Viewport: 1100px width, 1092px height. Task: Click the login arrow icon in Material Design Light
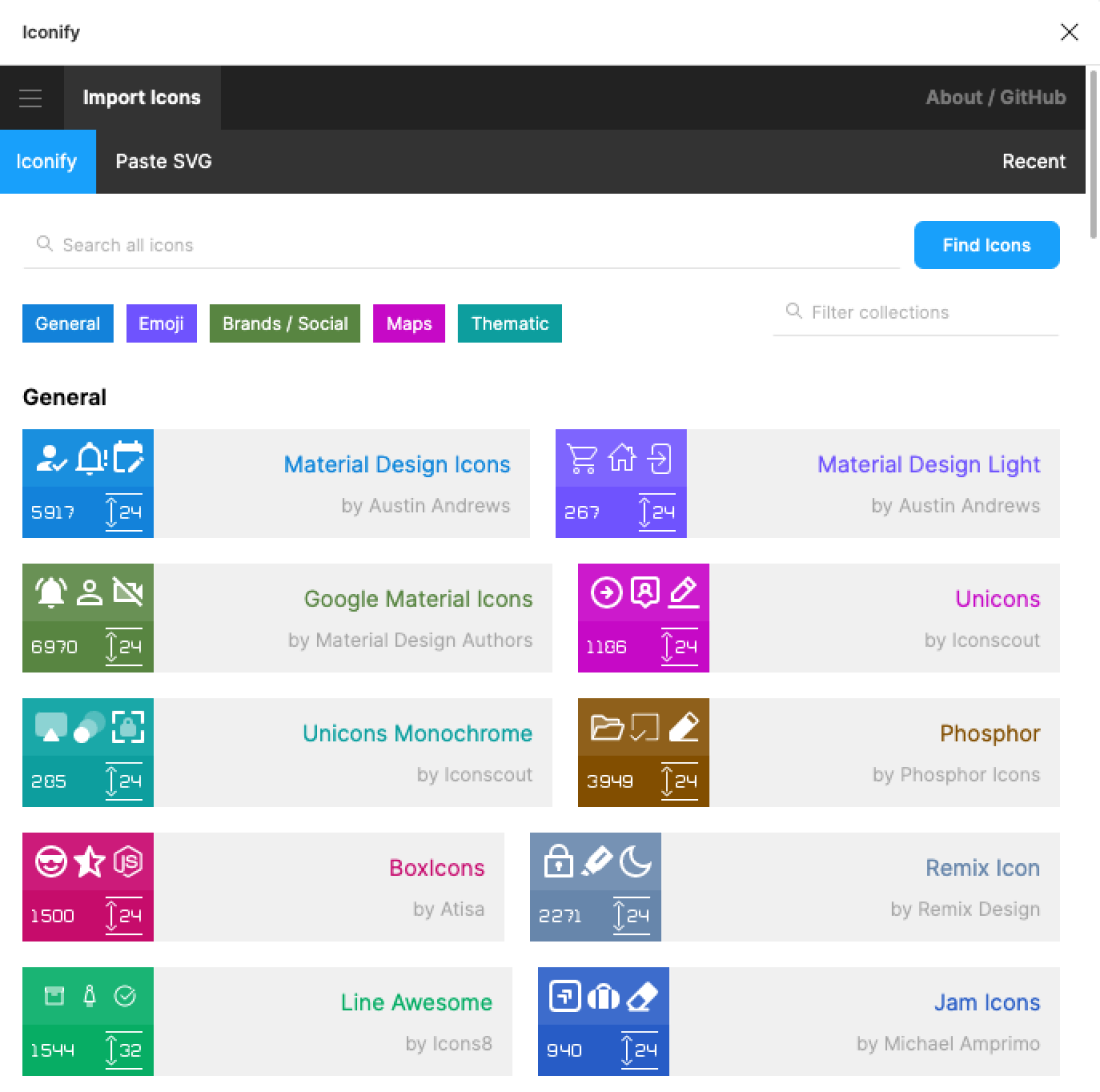659,459
